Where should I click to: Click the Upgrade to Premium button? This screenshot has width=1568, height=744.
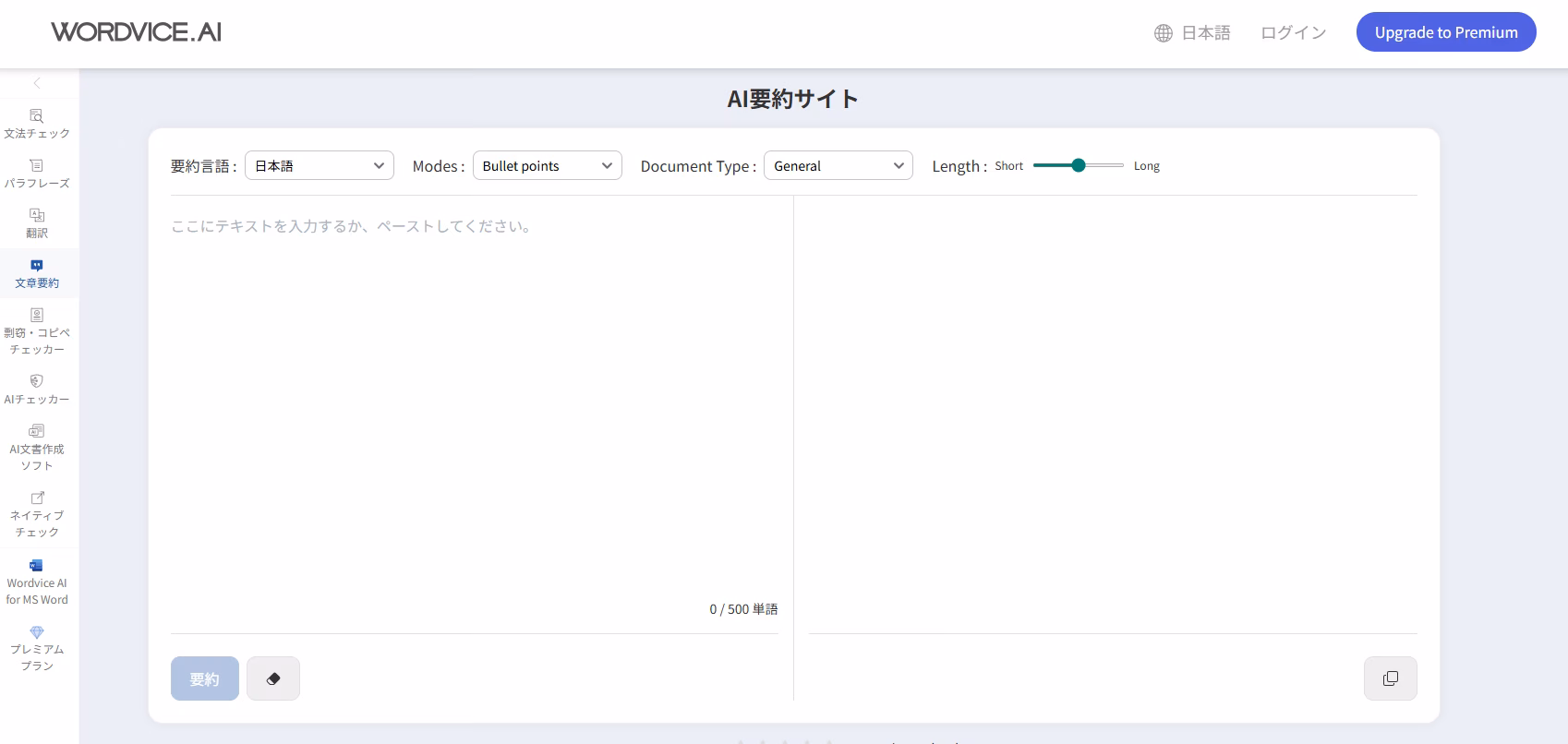(x=1445, y=32)
